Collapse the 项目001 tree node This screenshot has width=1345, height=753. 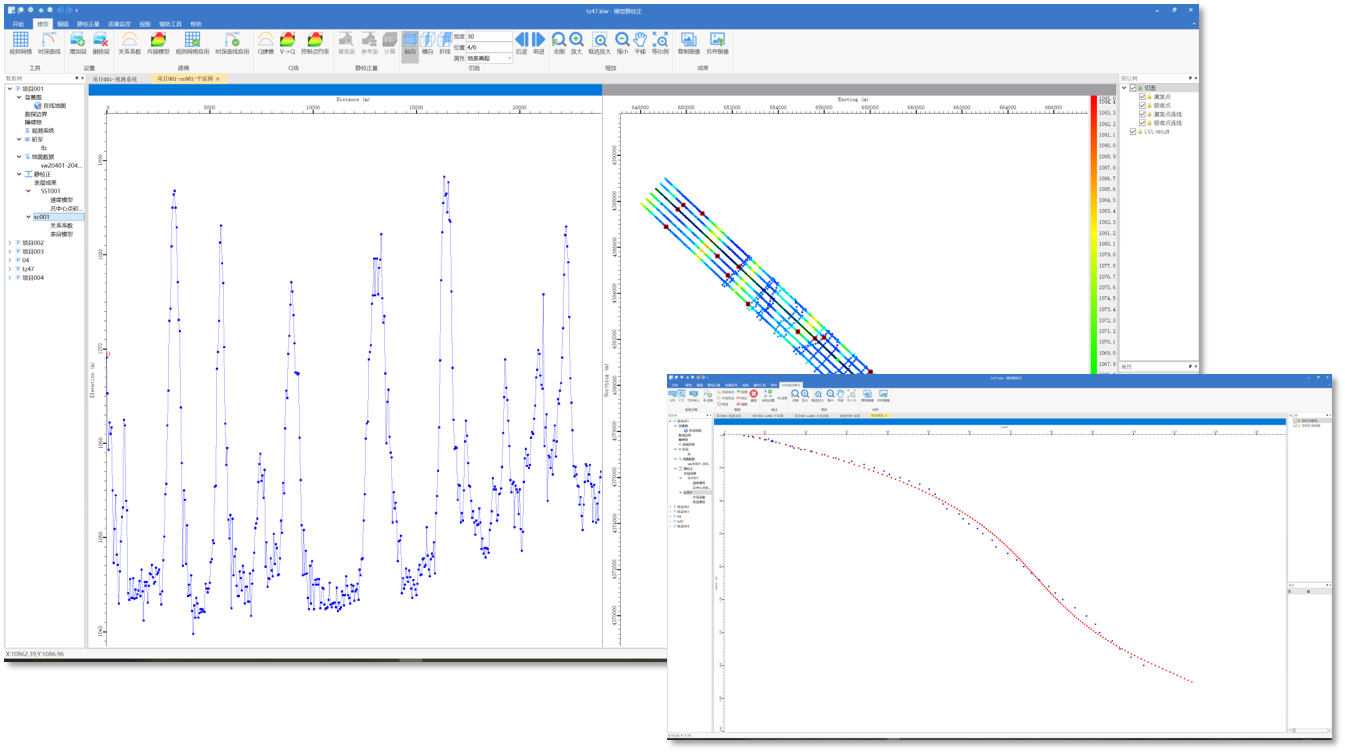(x=10, y=88)
